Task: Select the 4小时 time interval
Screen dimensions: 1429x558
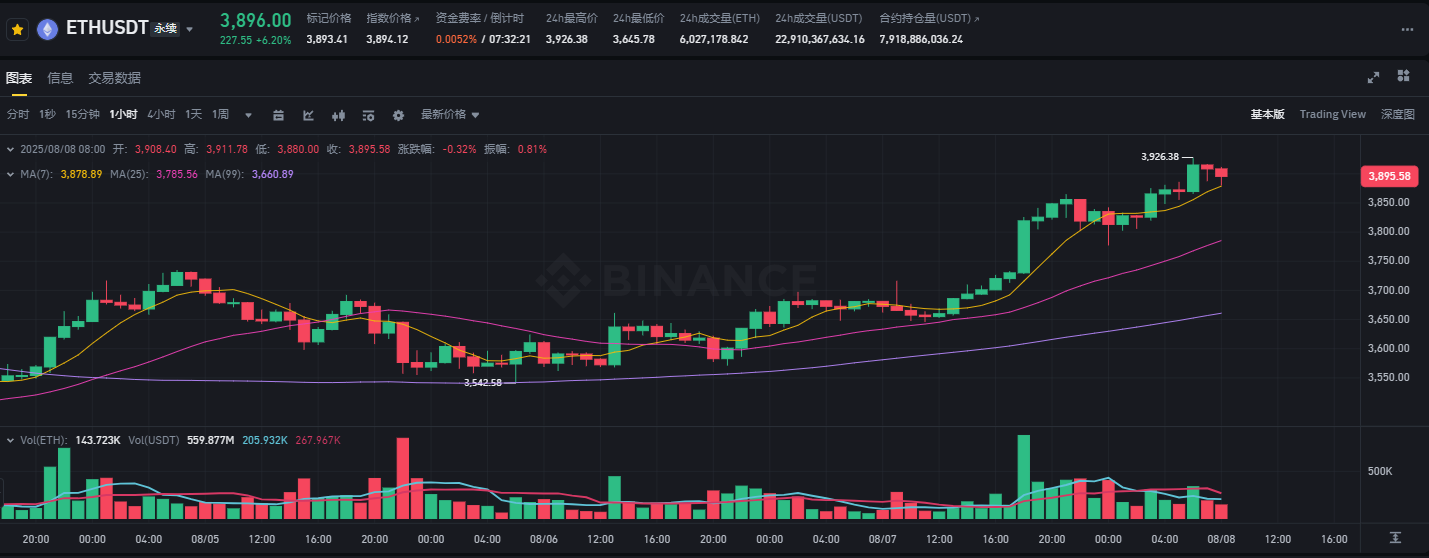Action: tap(161, 114)
